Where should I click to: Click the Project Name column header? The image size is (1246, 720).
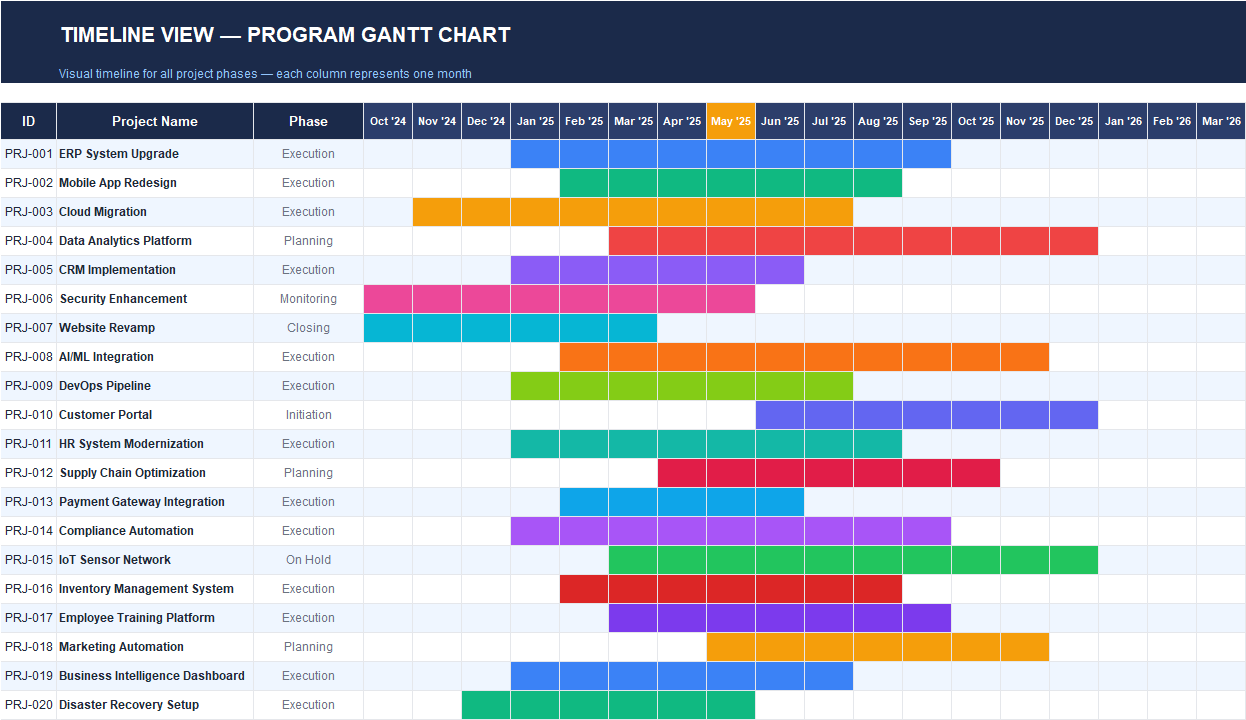[155, 121]
